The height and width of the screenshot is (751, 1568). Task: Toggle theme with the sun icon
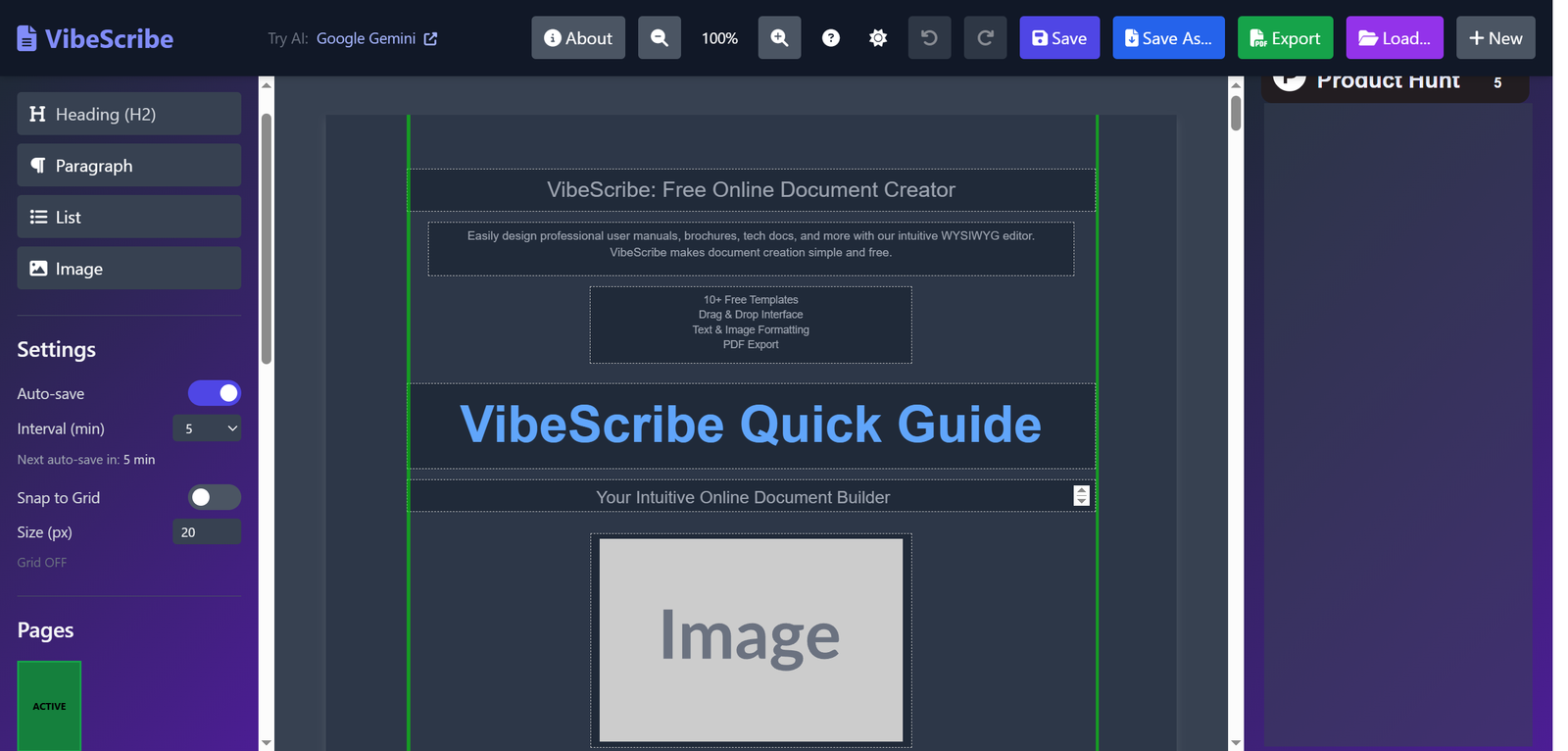click(x=878, y=38)
